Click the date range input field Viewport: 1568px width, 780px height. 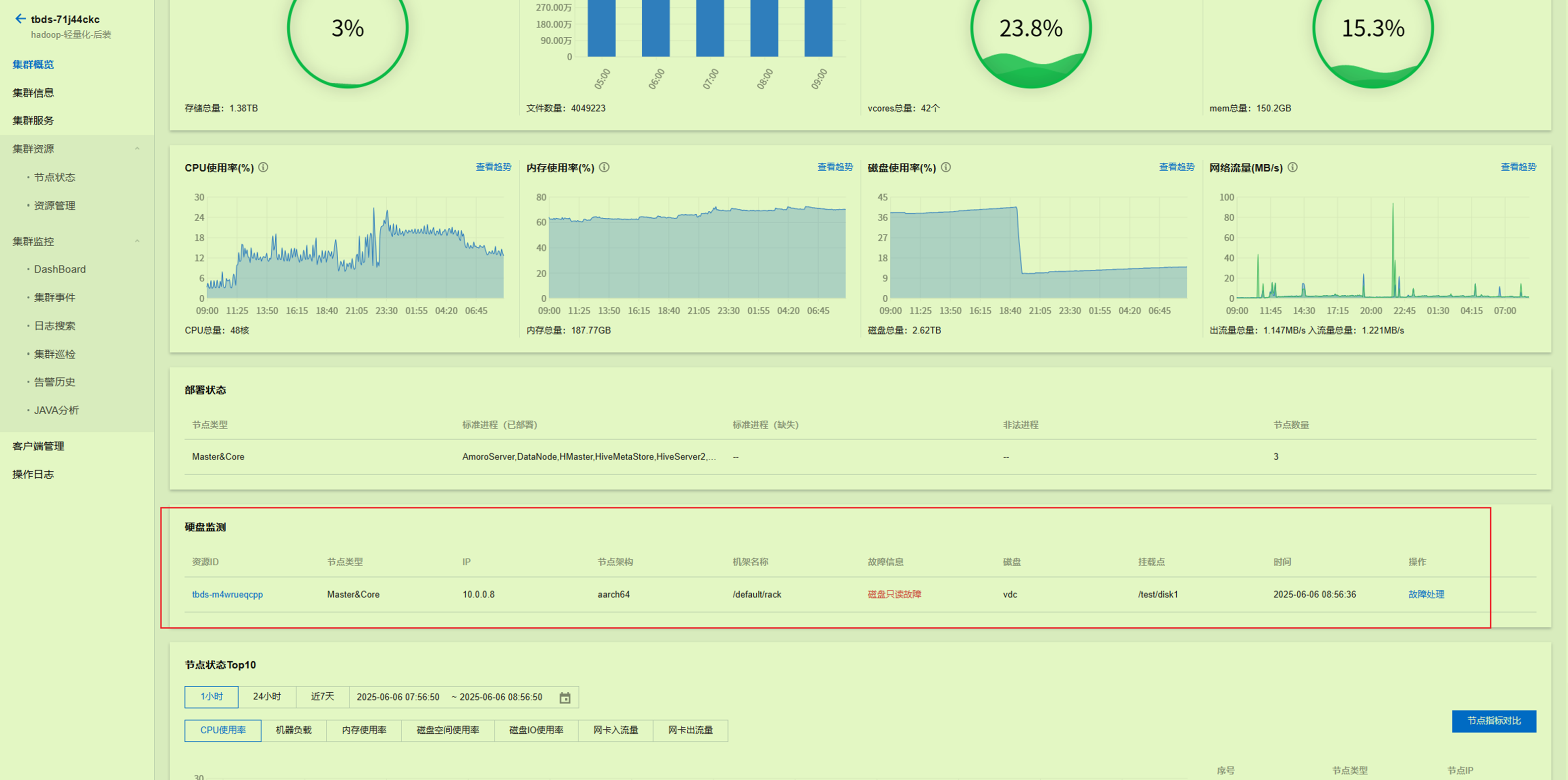pos(450,697)
